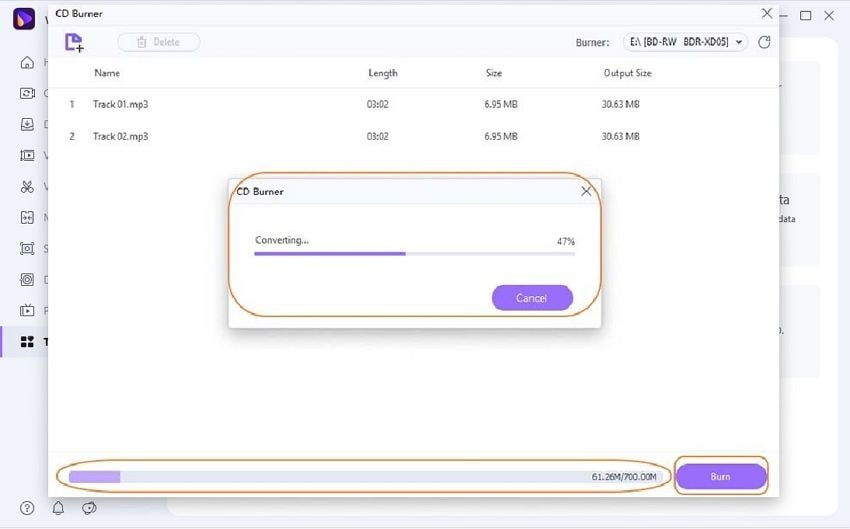Click the greyed-out Delete button

158,42
